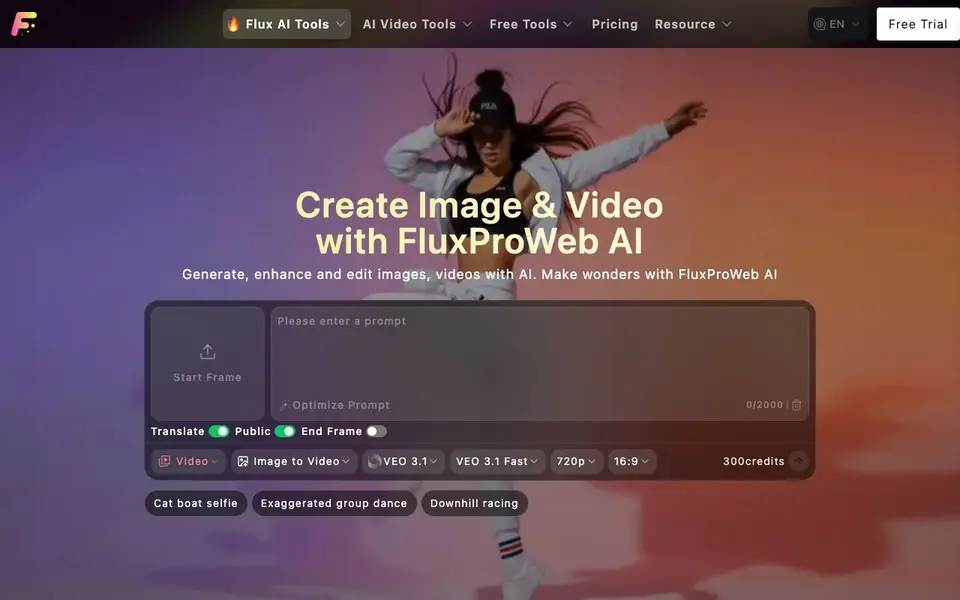
Task: Click the FluxProWeb logo icon
Action: (24, 24)
